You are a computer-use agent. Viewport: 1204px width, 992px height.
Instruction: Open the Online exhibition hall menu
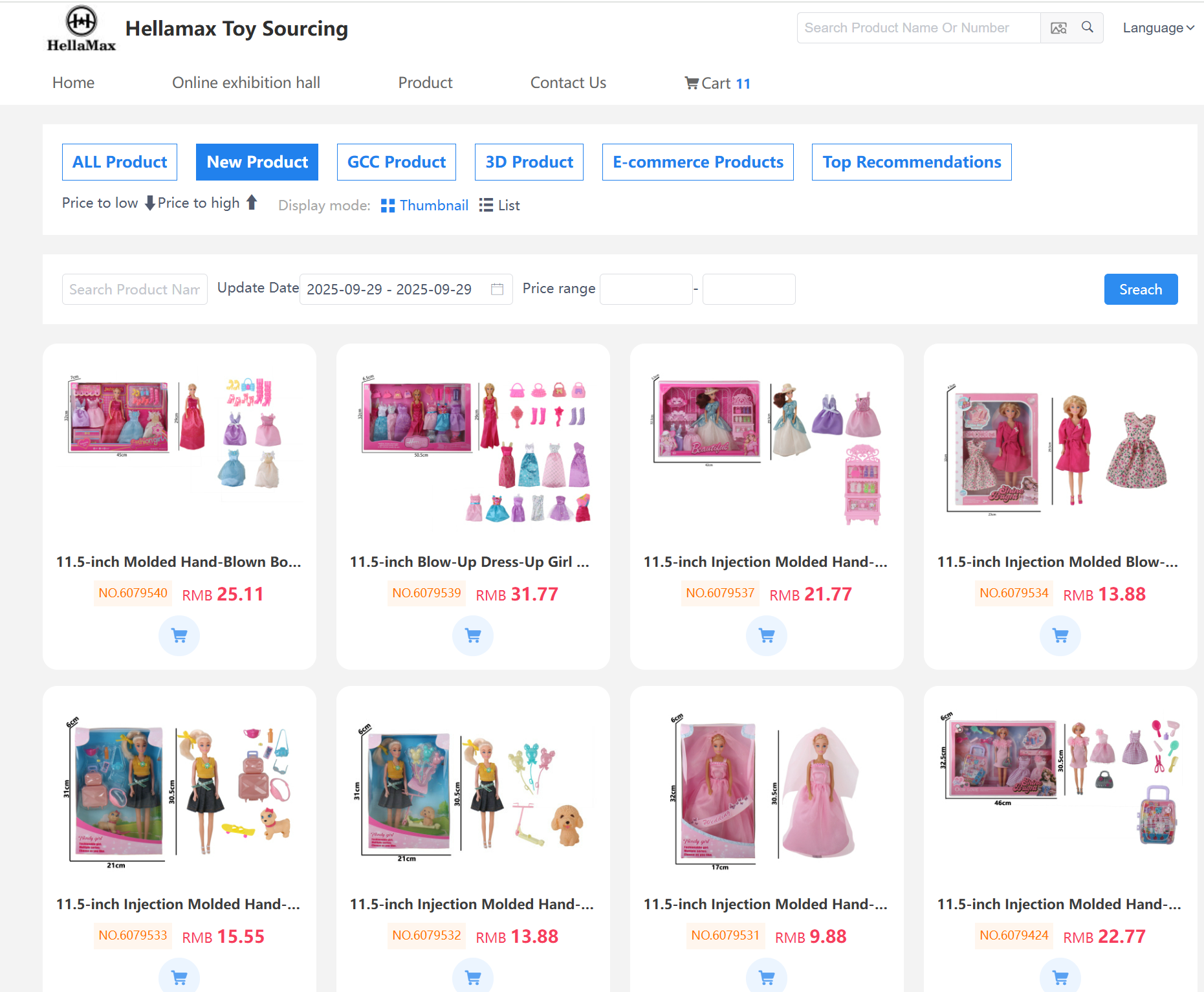pyautogui.click(x=246, y=83)
